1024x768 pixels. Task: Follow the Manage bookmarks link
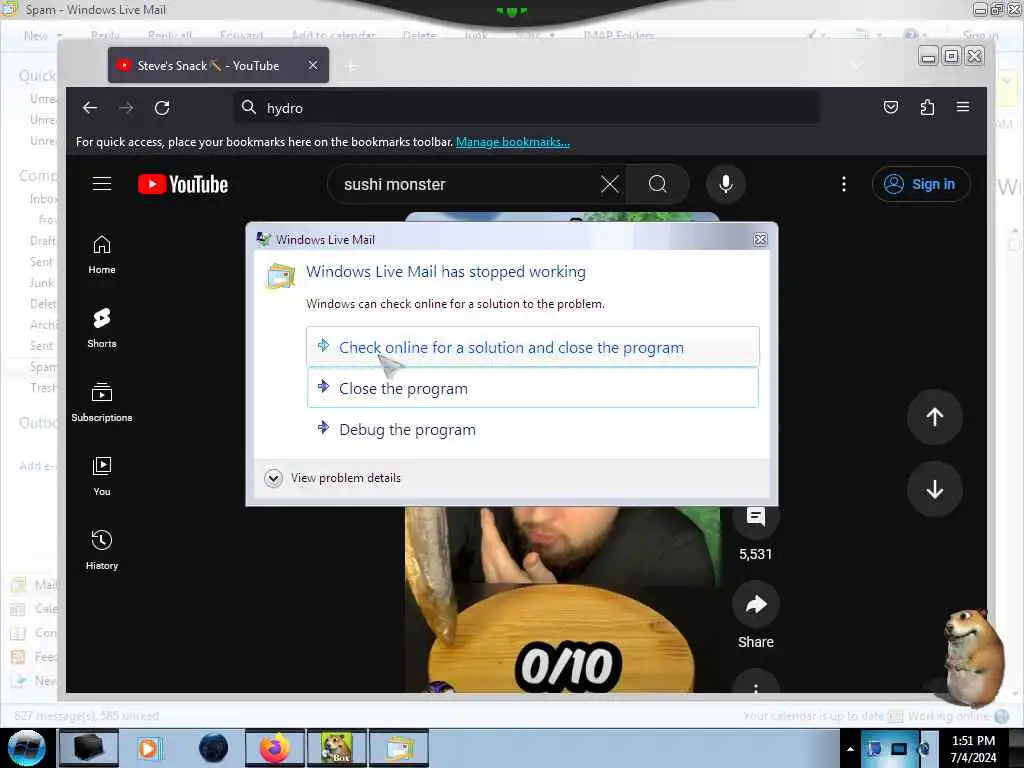(513, 142)
